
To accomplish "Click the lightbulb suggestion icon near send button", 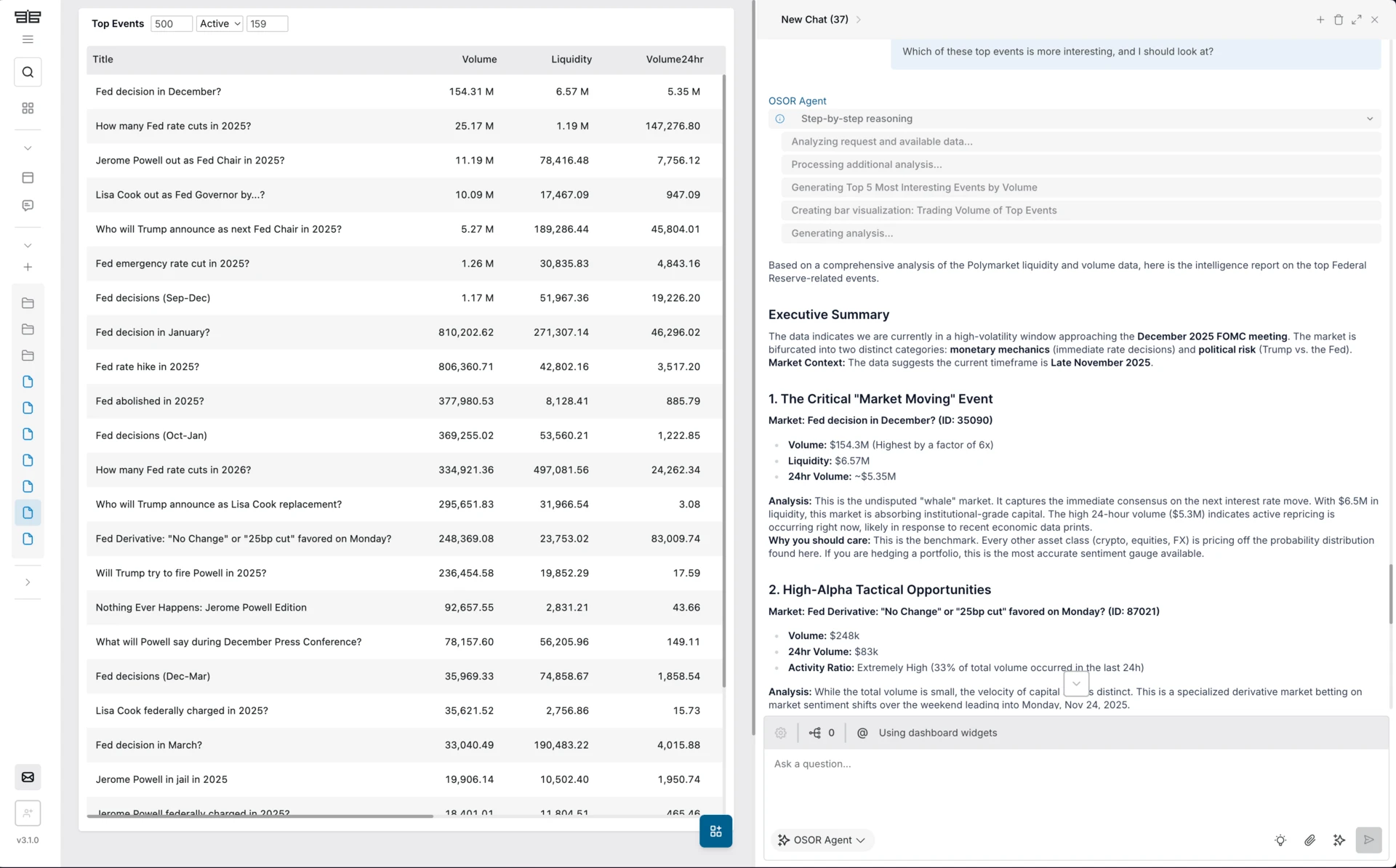I will click(1281, 840).
